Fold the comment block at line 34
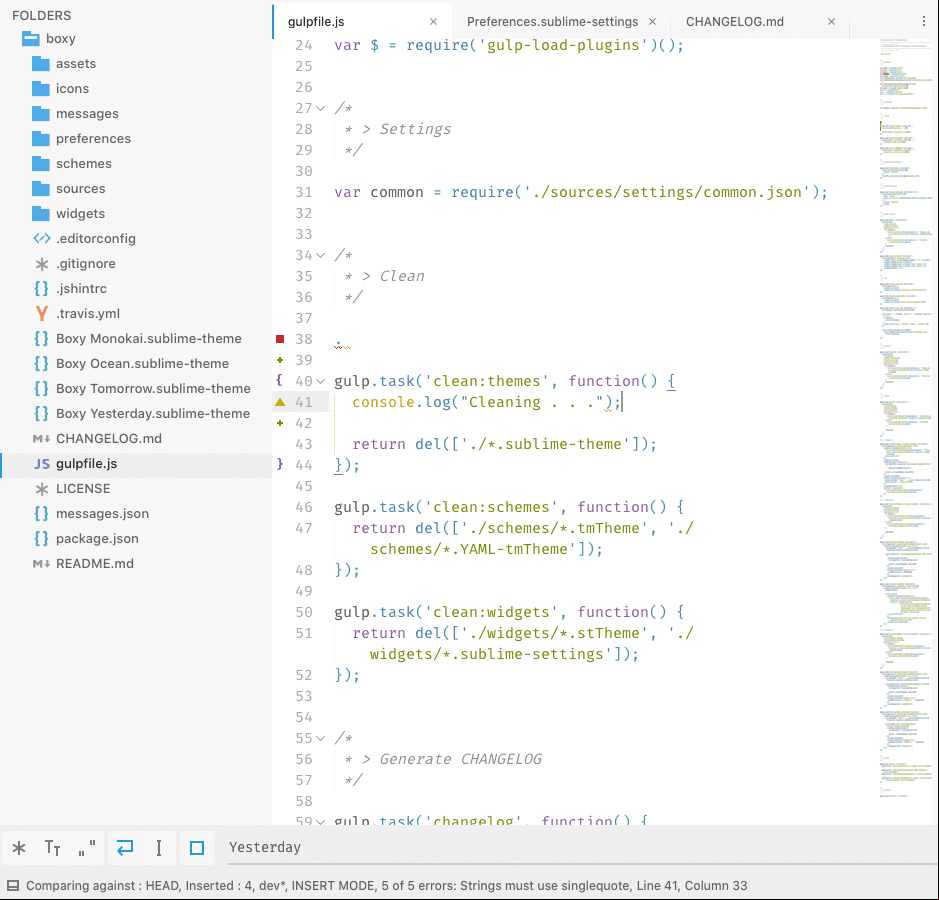The image size is (939, 900). coord(320,256)
